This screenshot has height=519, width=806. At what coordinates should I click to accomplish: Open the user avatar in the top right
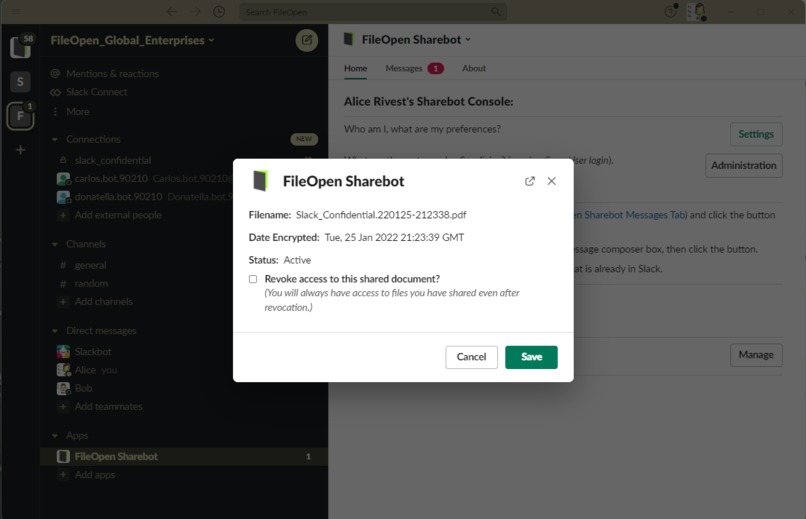697,11
